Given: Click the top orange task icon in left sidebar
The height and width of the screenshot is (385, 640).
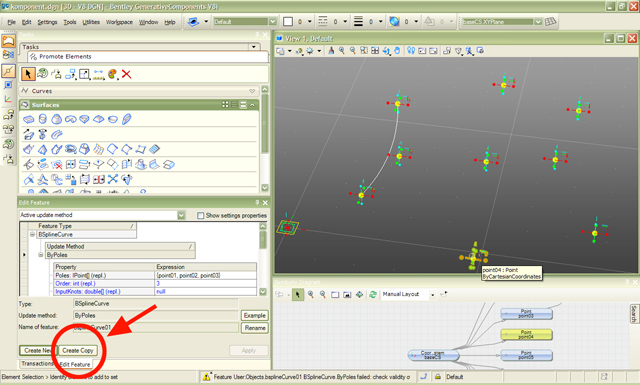Looking at the screenshot, I should tap(8, 41).
